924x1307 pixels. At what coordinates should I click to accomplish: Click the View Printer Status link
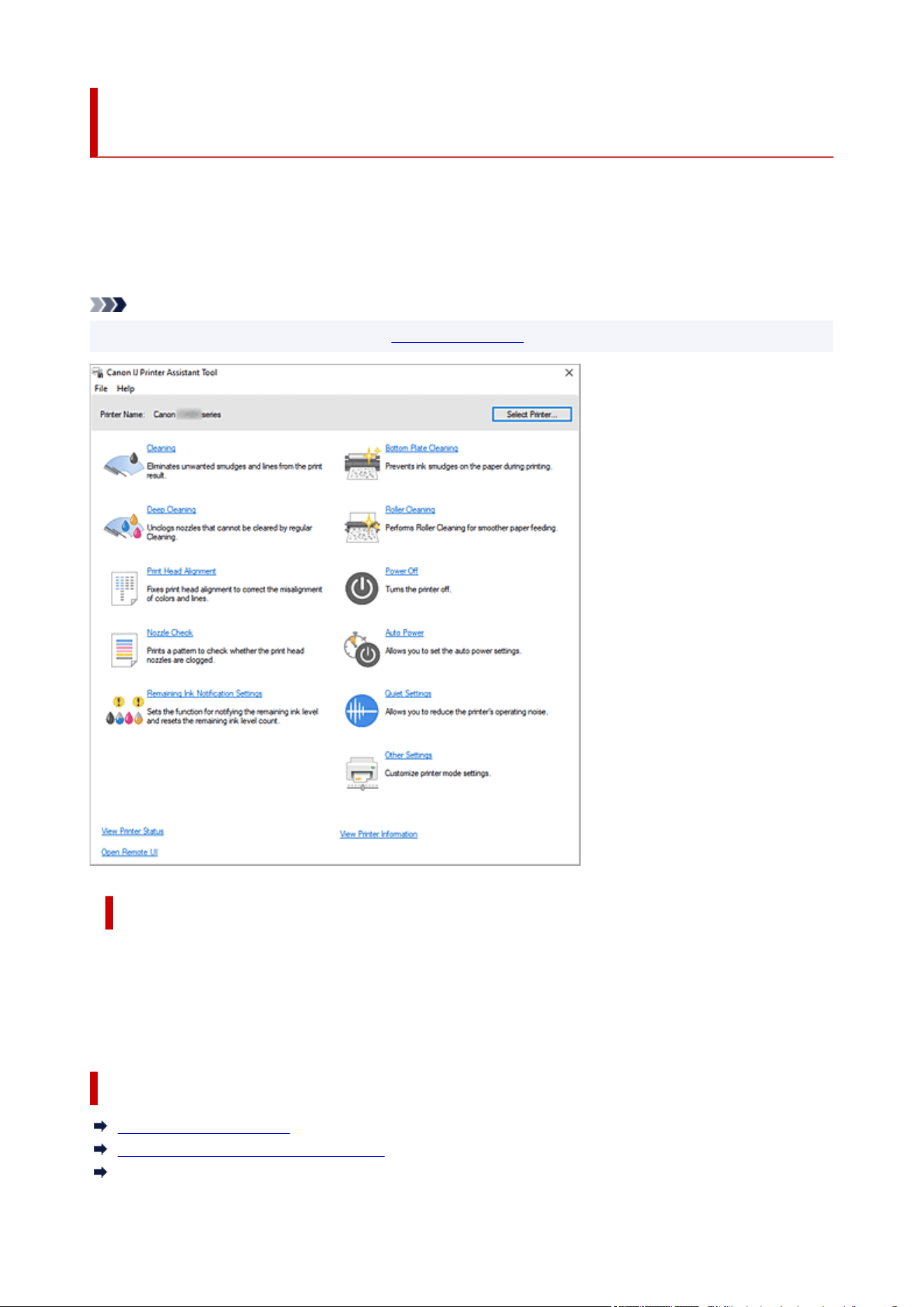coord(133,832)
